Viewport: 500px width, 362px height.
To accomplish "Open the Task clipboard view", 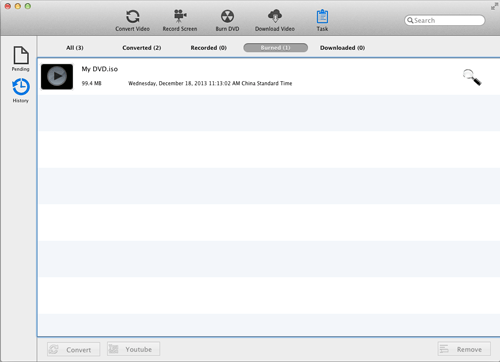I will 322,21.
